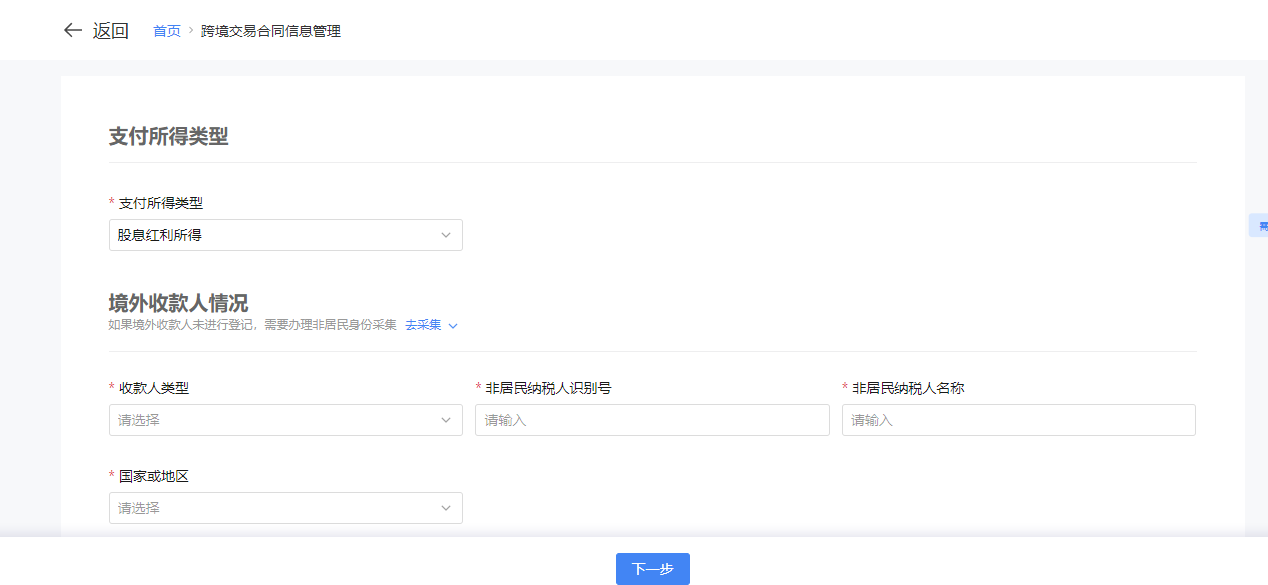The width and height of the screenshot is (1268, 585).
Task: Expand the chevron next to 去采集
Action: [453, 326]
